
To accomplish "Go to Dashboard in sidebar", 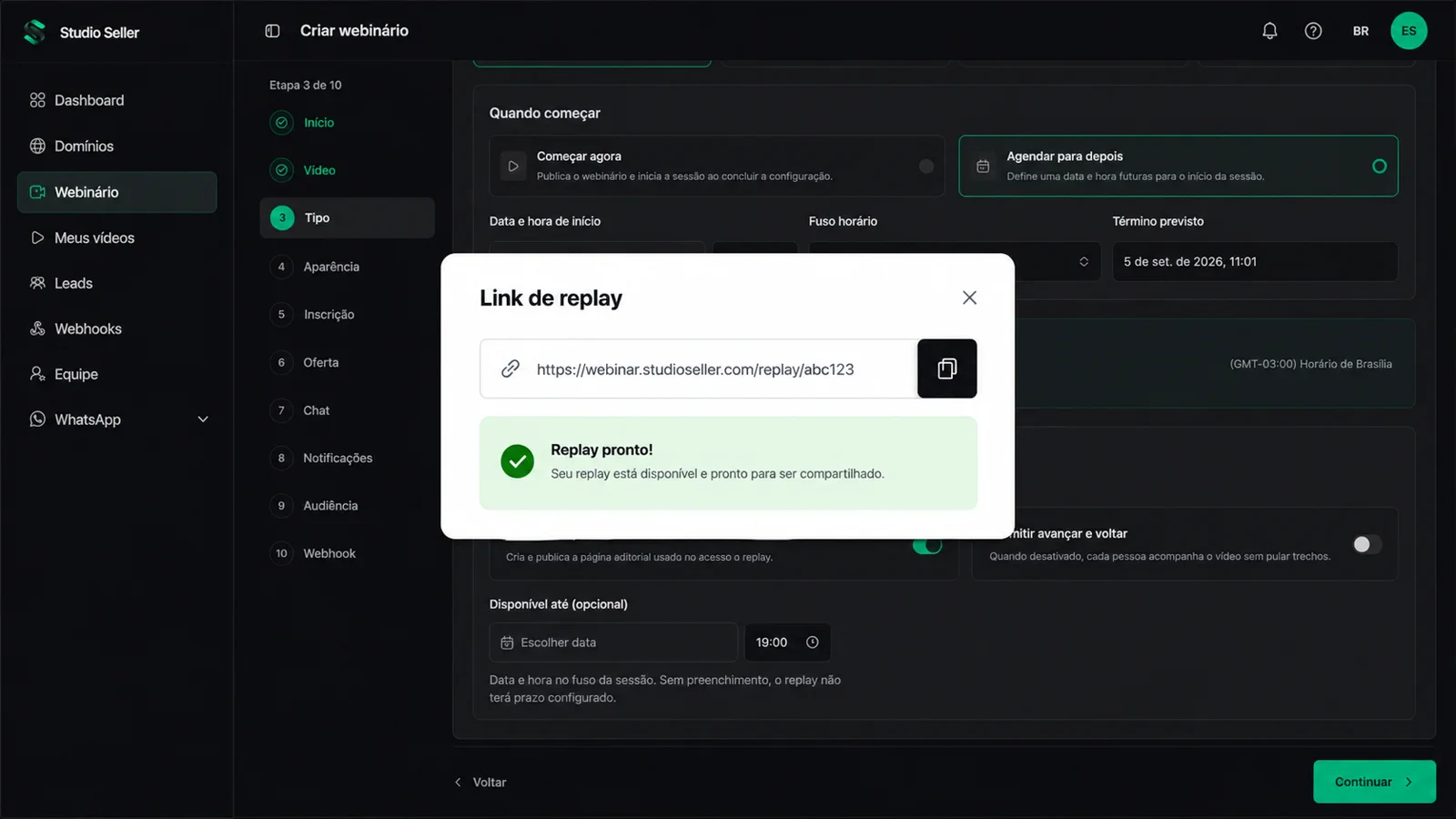I will coord(116,100).
